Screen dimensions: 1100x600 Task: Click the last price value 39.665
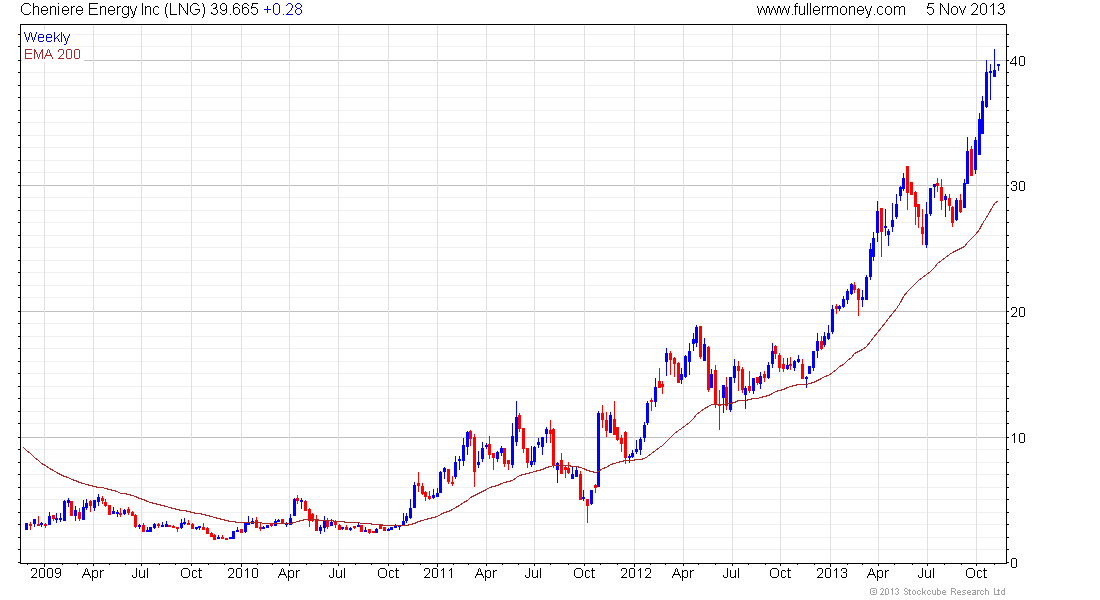[x=234, y=10]
